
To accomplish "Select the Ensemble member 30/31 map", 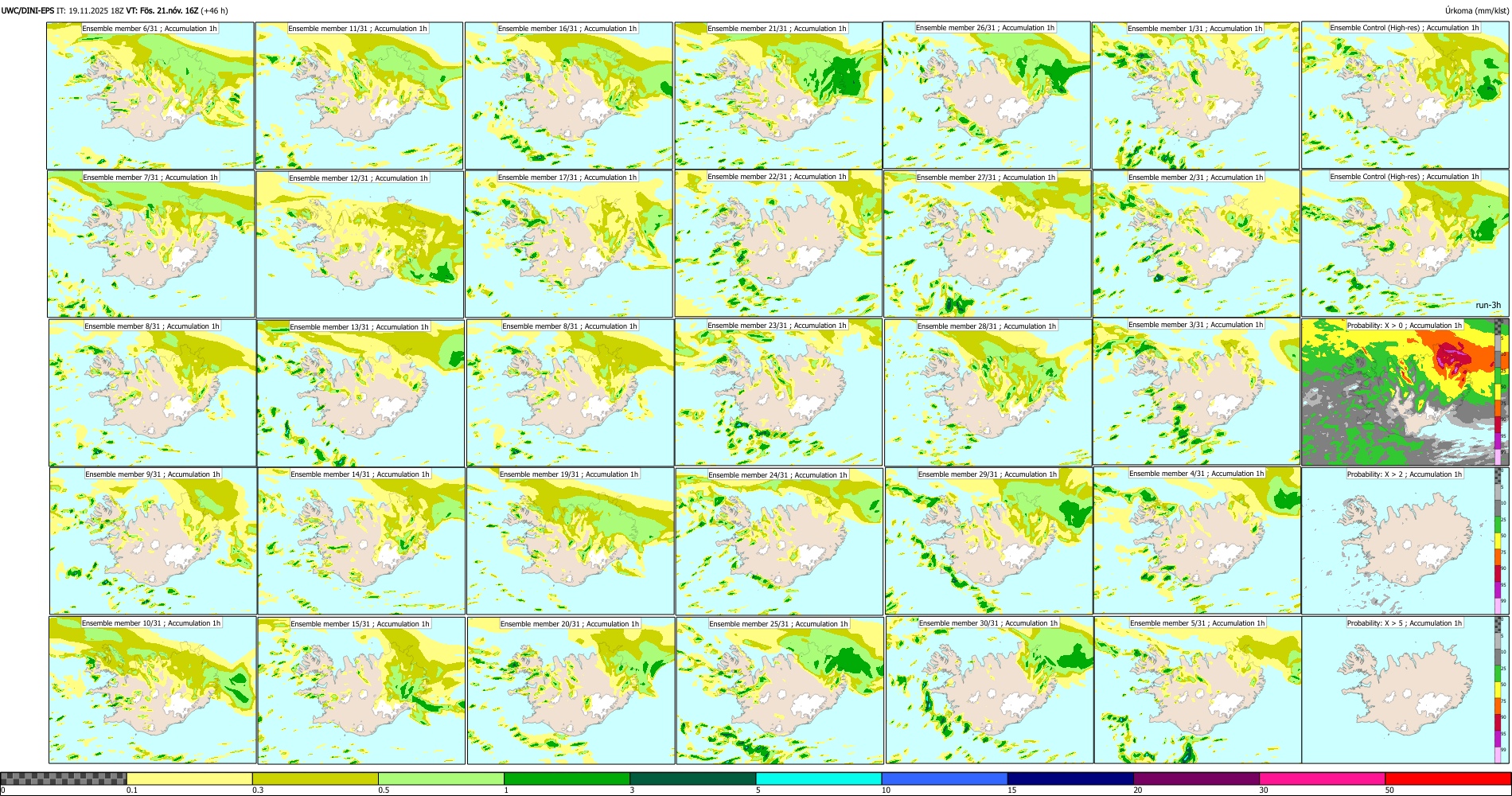I will coord(989,690).
